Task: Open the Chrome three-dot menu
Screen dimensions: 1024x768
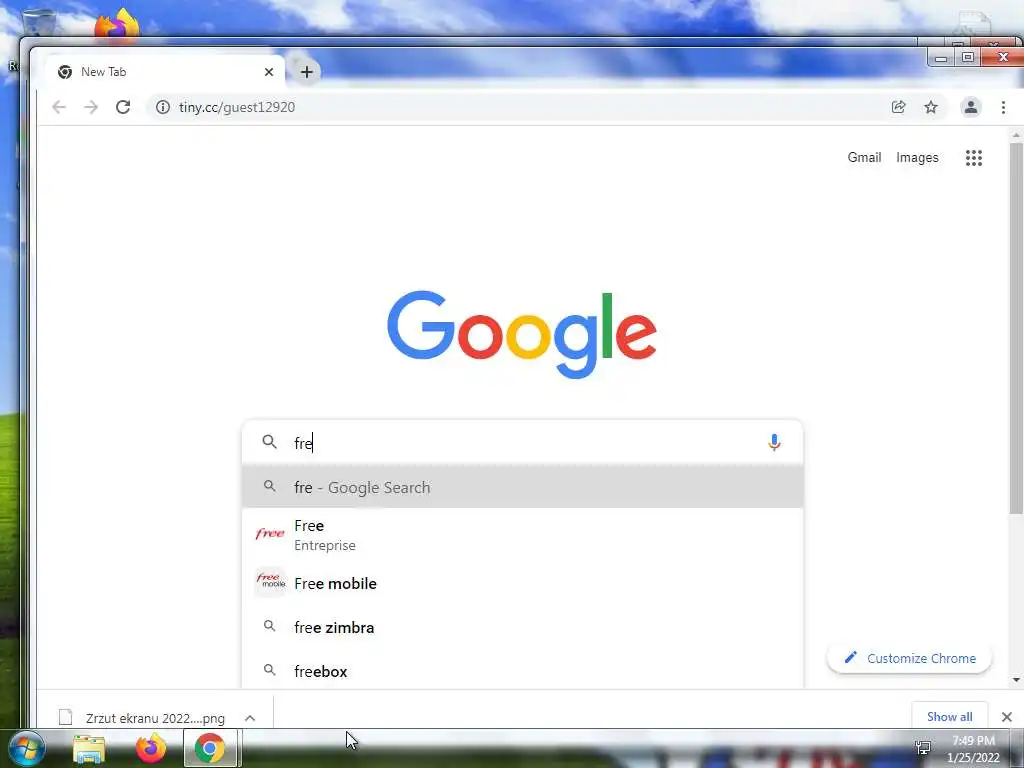Action: pyautogui.click(x=1003, y=107)
